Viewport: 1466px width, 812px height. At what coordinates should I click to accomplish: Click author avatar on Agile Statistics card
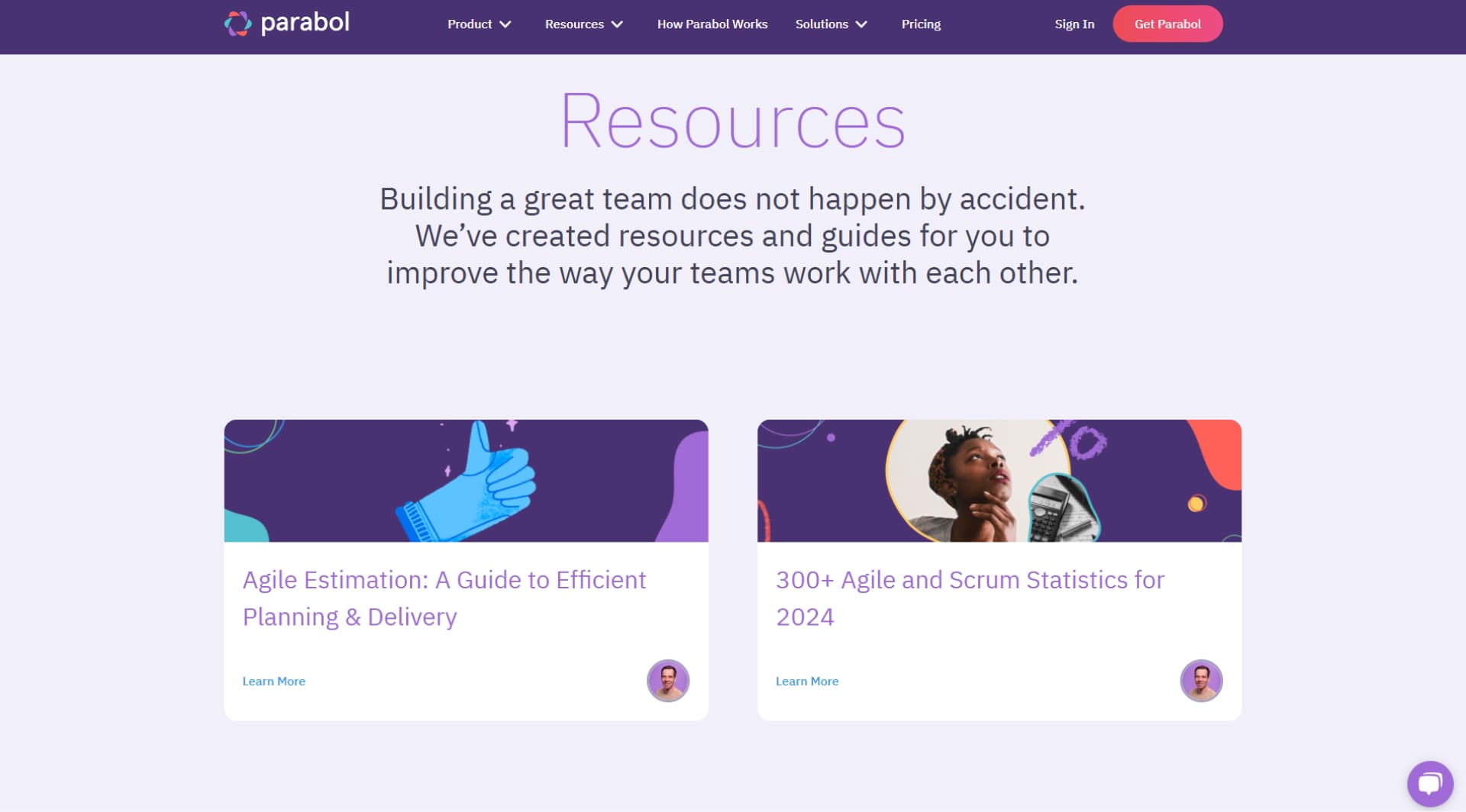coord(1201,681)
